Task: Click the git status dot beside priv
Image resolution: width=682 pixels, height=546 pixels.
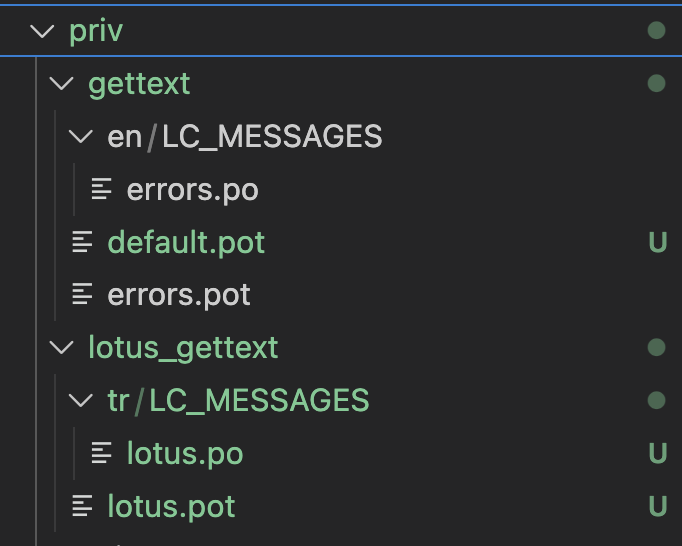Action: [656, 31]
